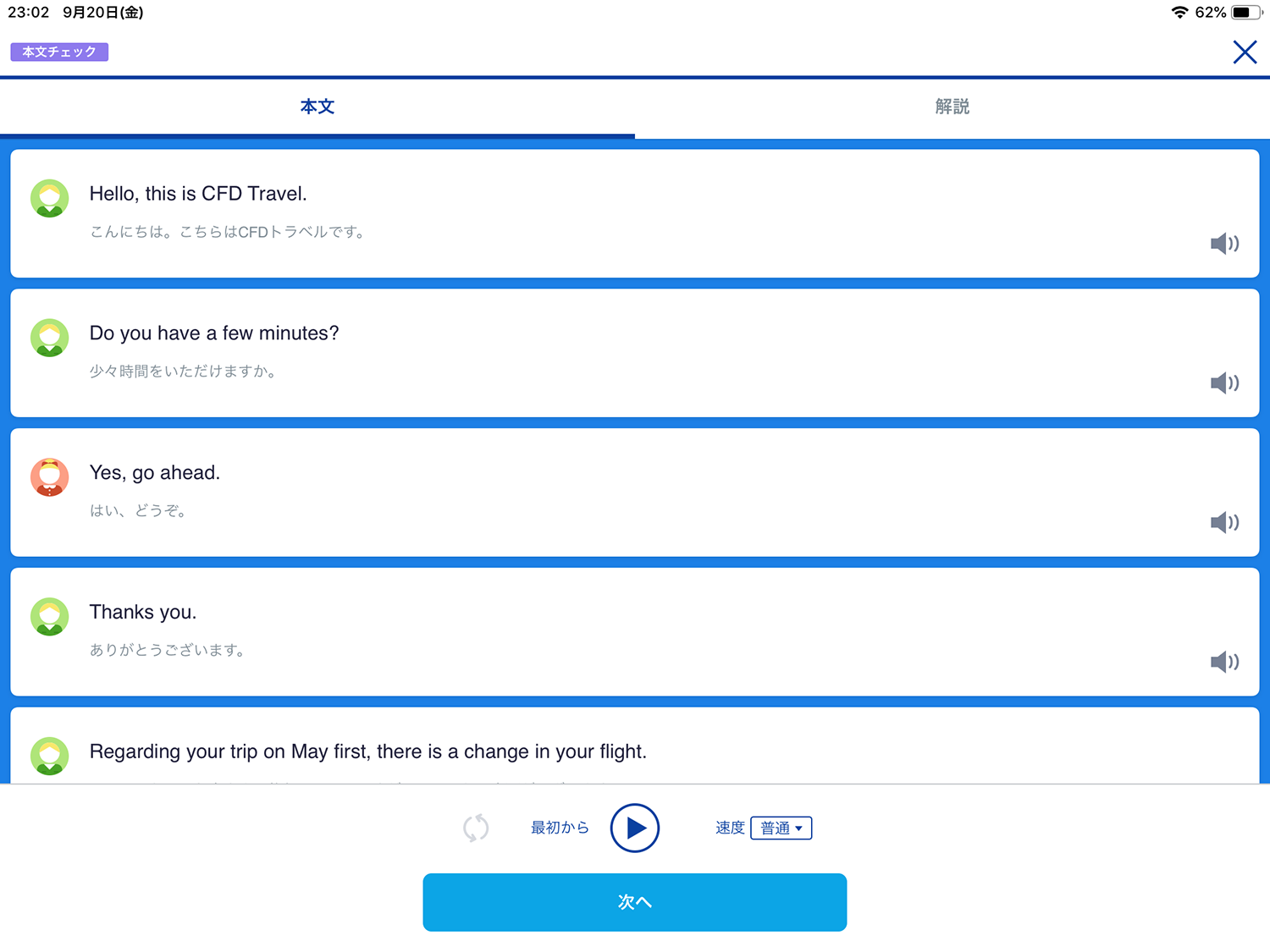Click green avatar beside 'Regarding your trip'
This screenshot has height=952, width=1270.
pyautogui.click(x=50, y=756)
